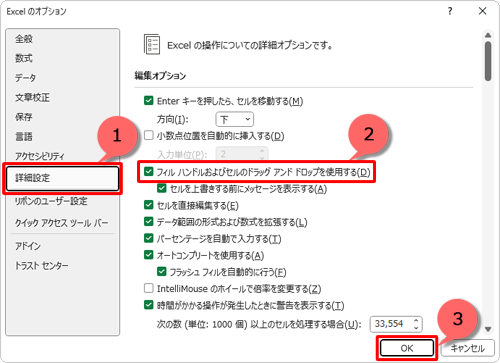
Task: Toggle セルを上書きする前にメッセージを表示する checkbox
Action: tap(162, 188)
